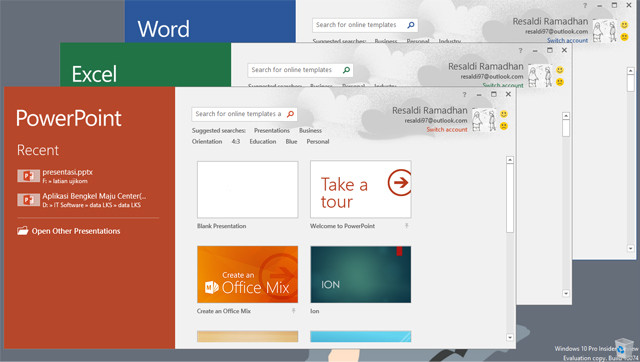
Task: Send a smile in Word window
Action: pyautogui.click(x=624, y=25)
